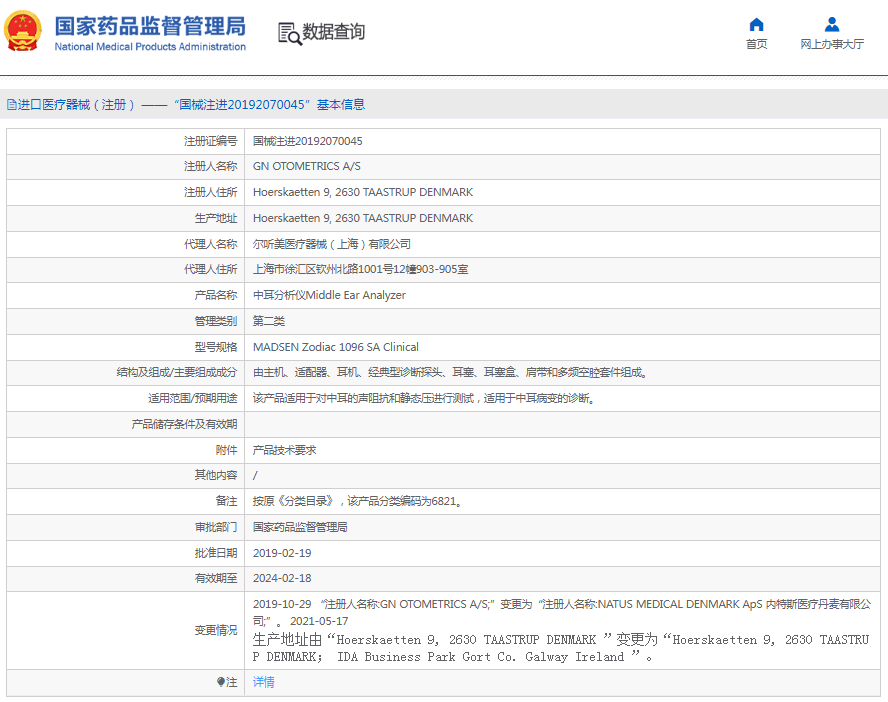Screen dimensions: 888x702
Task: Select the value 国械注进20192070045 in 注册证编号 row
Action: point(308,141)
